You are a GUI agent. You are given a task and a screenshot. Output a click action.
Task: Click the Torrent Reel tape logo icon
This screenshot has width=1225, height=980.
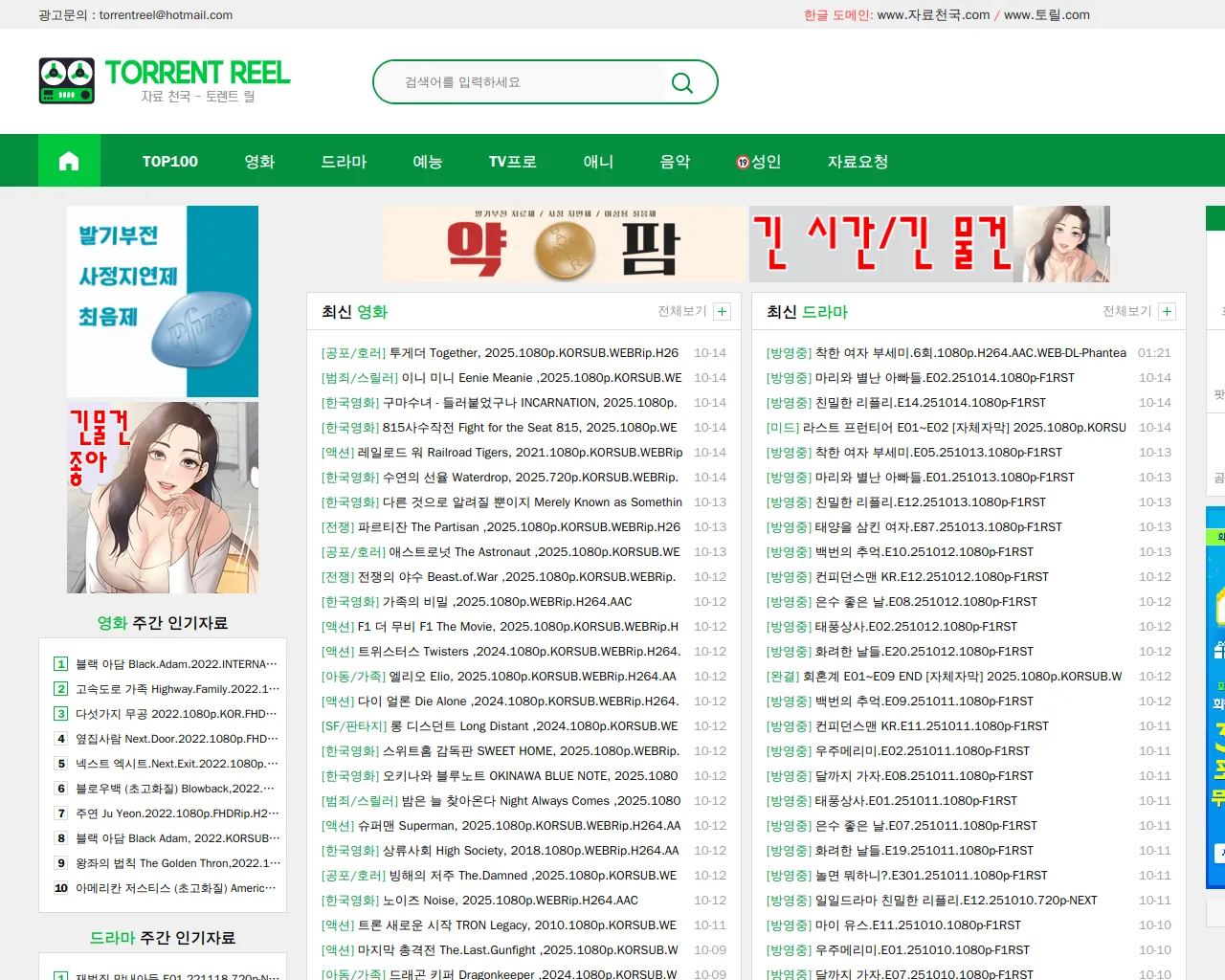pos(67,80)
